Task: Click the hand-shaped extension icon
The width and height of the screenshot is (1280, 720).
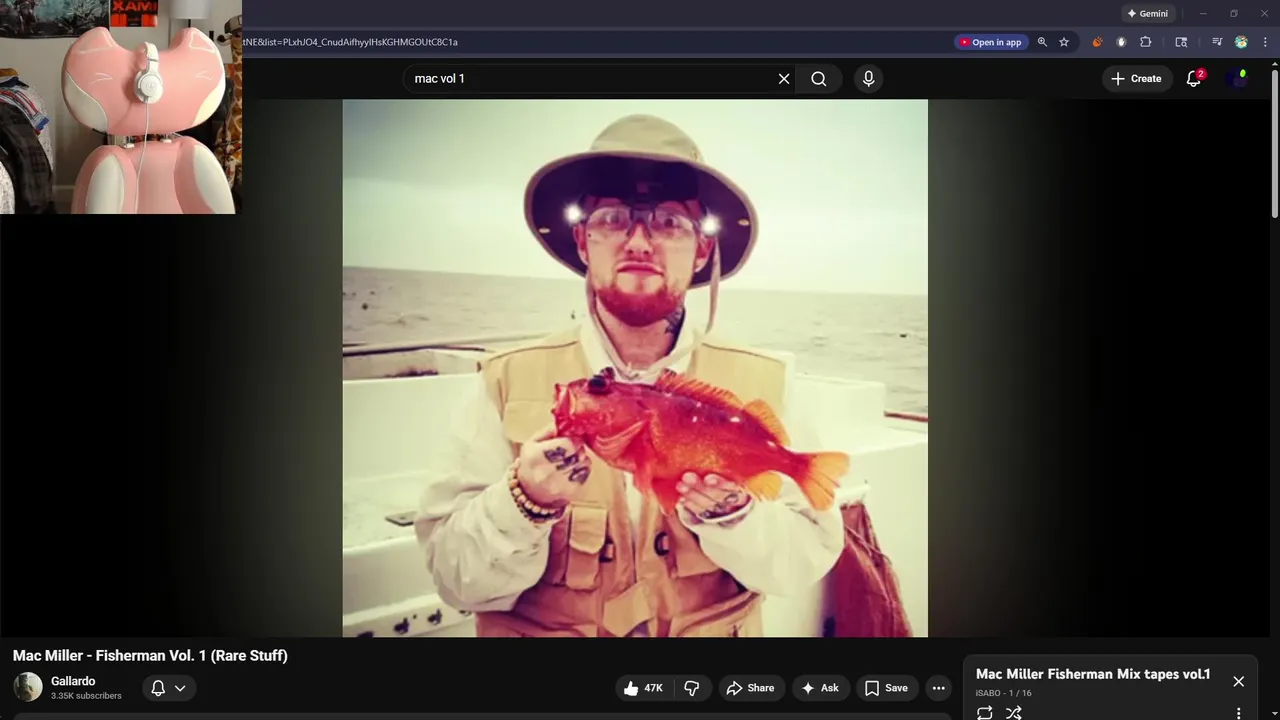Action: click(x=1121, y=42)
